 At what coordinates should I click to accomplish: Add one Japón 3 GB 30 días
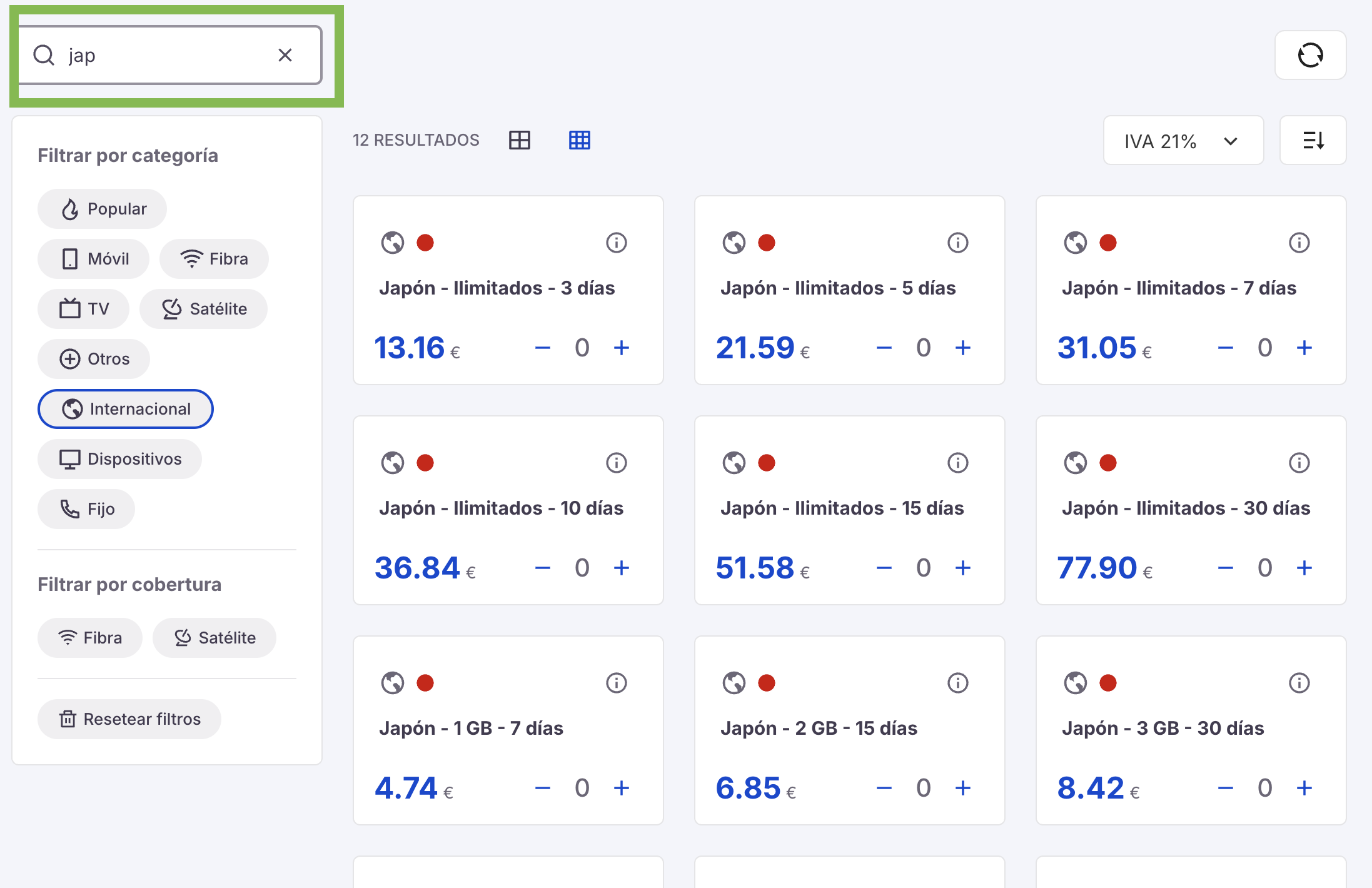[x=1304, y=788]
